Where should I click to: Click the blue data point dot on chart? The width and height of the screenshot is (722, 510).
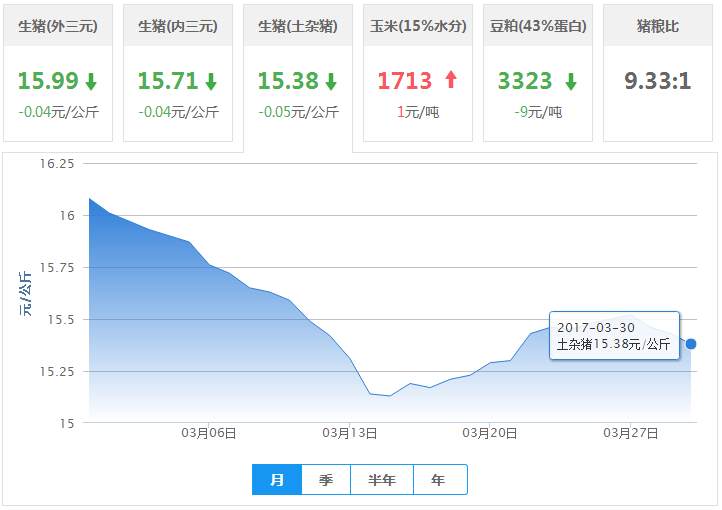(691, 344)
